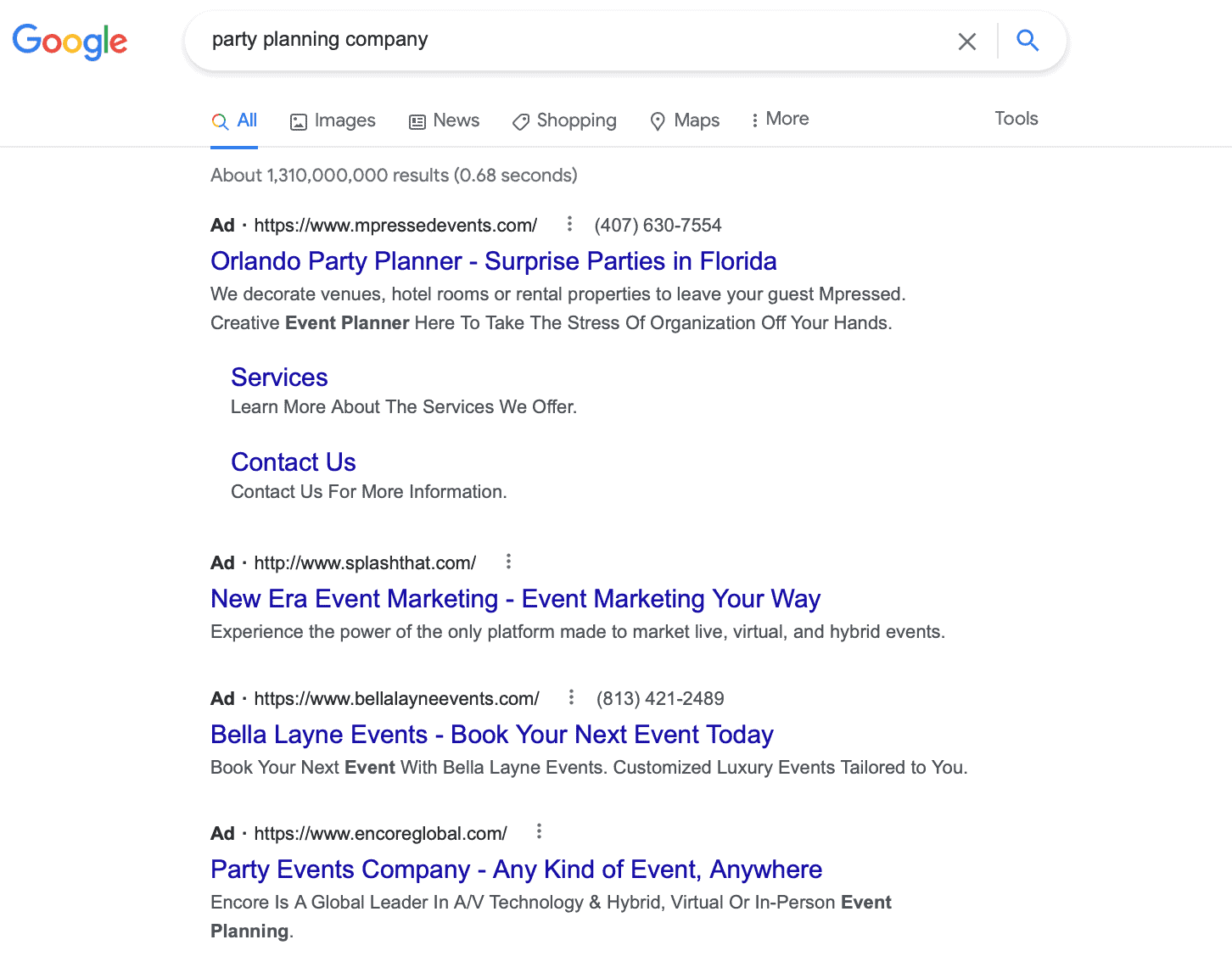The width and height of the screenshot is (1232, 962).
Task: Click 'Learn More About The Services We Offer.'
Action: [404, 407]
